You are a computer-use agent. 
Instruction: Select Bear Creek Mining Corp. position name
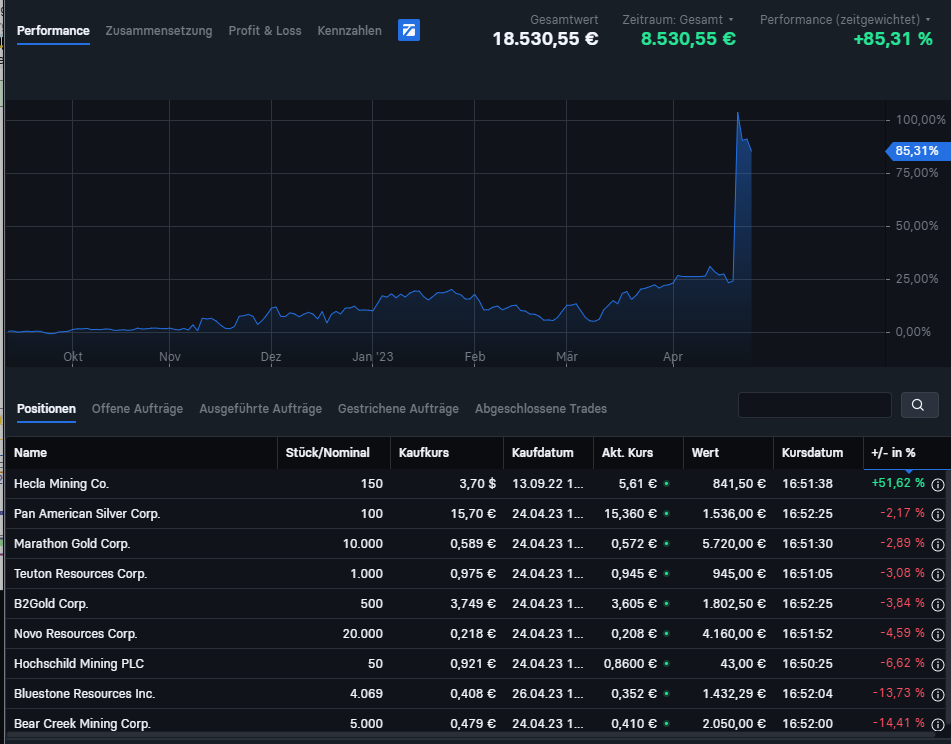point(82,723)
